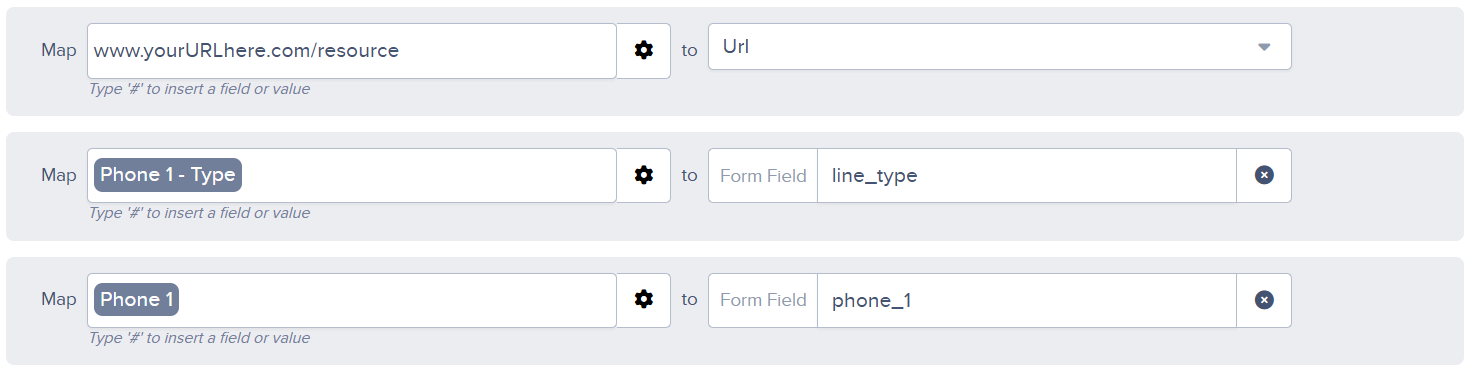1472x372 pixels.
Task: Open gear settings for Phone 1 - Type row
Action: (643, 175)
